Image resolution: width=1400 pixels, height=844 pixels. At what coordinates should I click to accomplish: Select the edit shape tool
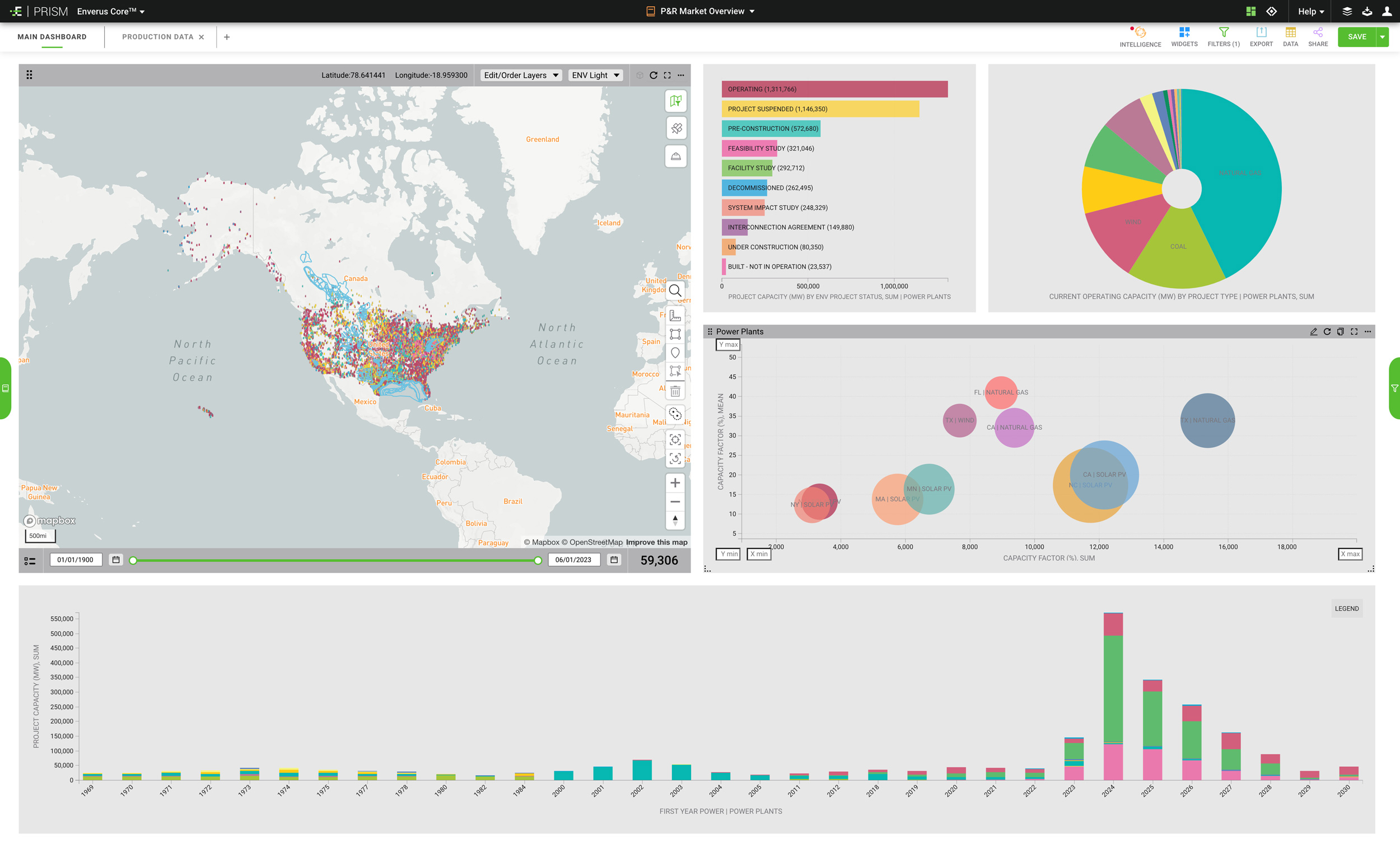coord(675,372)
